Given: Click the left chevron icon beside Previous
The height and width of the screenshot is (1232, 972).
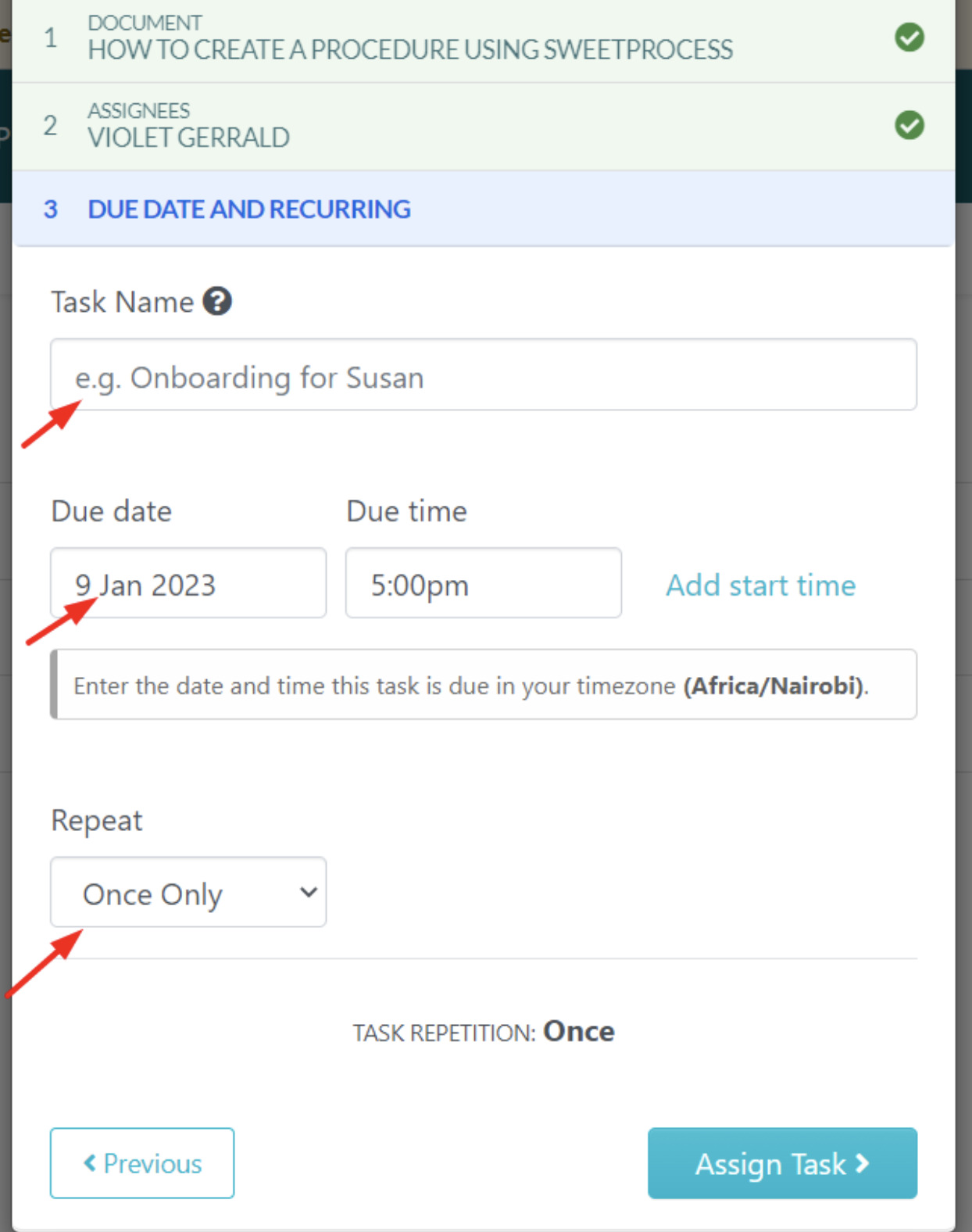Looking at the screenshot, I should [91, 1162].
